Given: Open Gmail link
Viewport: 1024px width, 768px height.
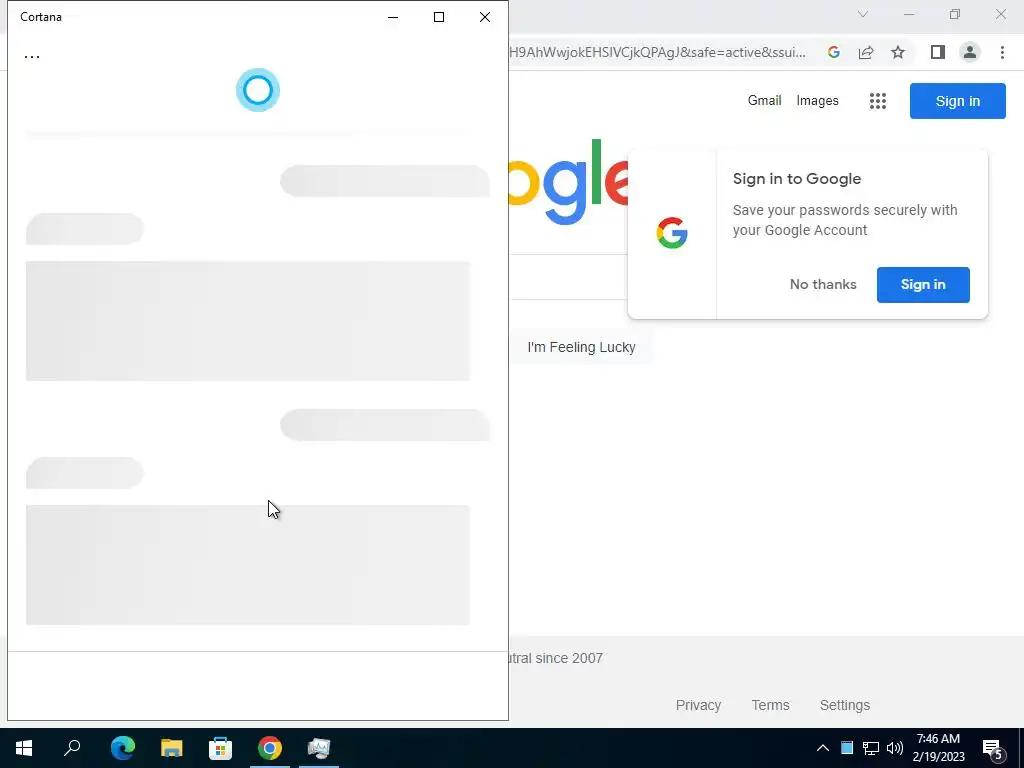Looking at the screenshot, I should click(765, 101).
